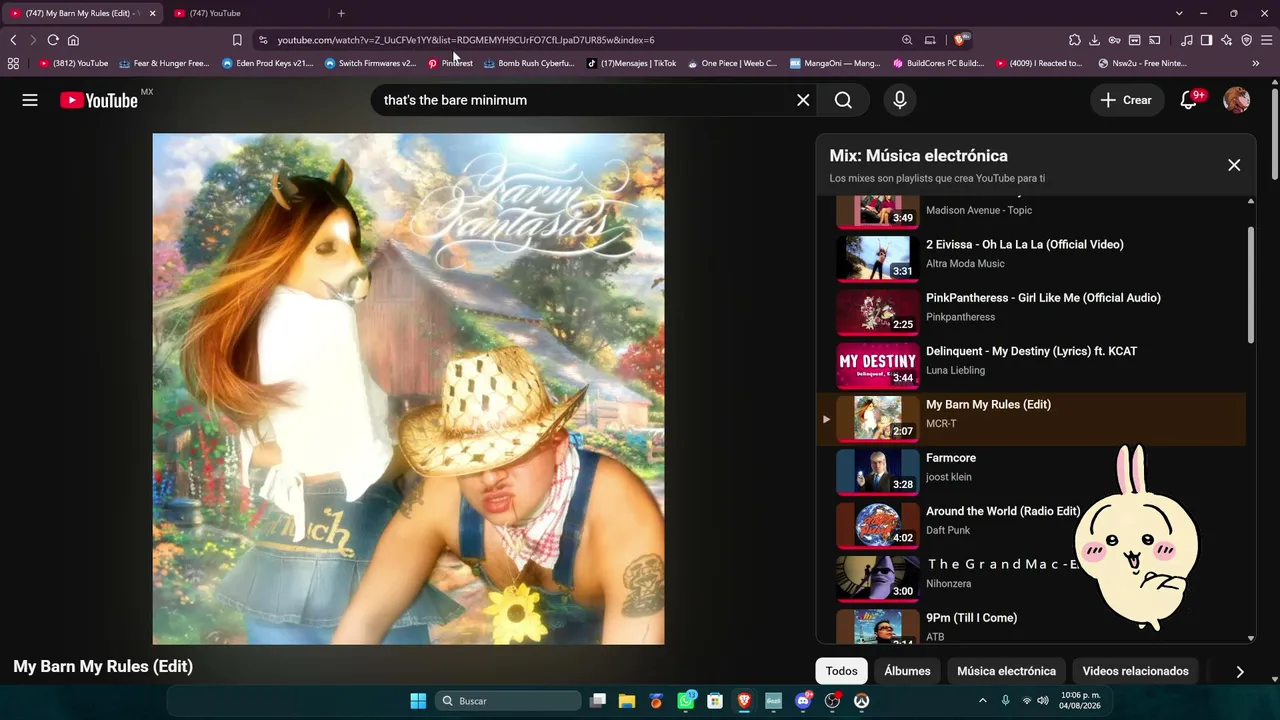1280x720 pixels.
Task: Open the browser main menu
Action: (x=1266, y=40)
